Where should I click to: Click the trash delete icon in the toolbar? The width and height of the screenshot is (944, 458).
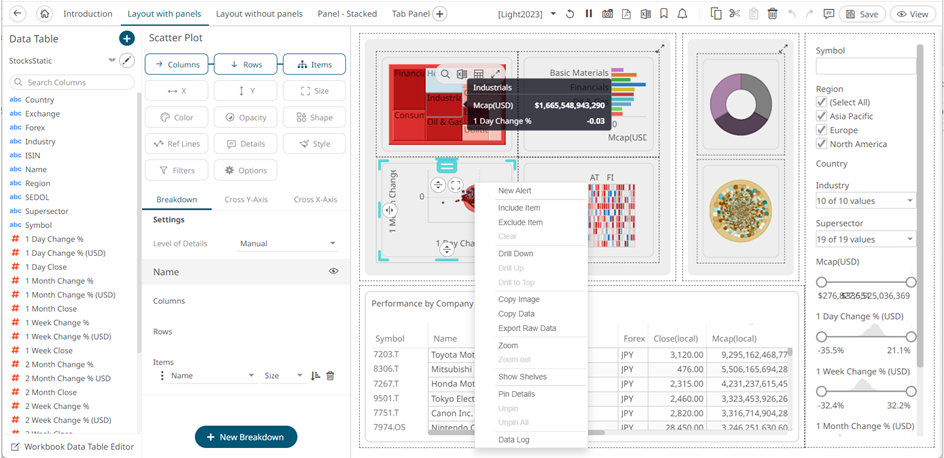772,14
